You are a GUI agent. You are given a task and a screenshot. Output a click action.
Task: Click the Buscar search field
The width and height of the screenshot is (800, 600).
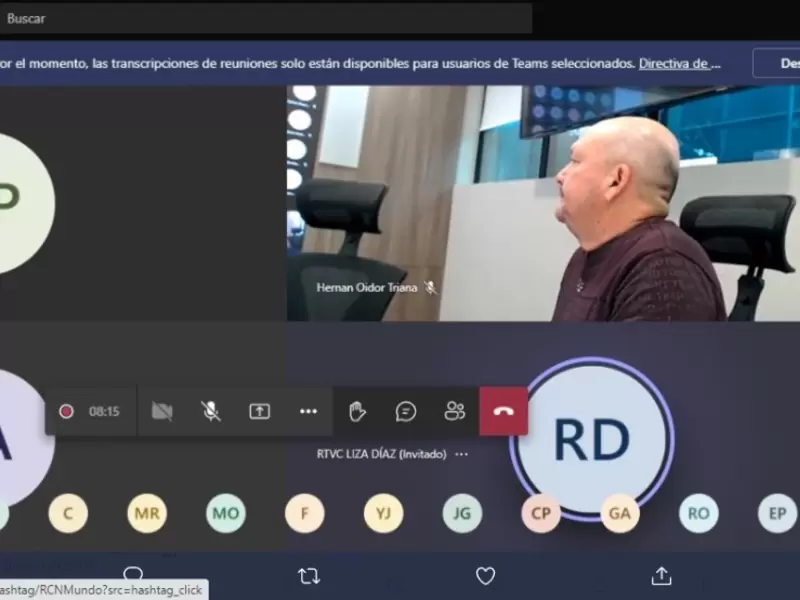coord(265,18)
